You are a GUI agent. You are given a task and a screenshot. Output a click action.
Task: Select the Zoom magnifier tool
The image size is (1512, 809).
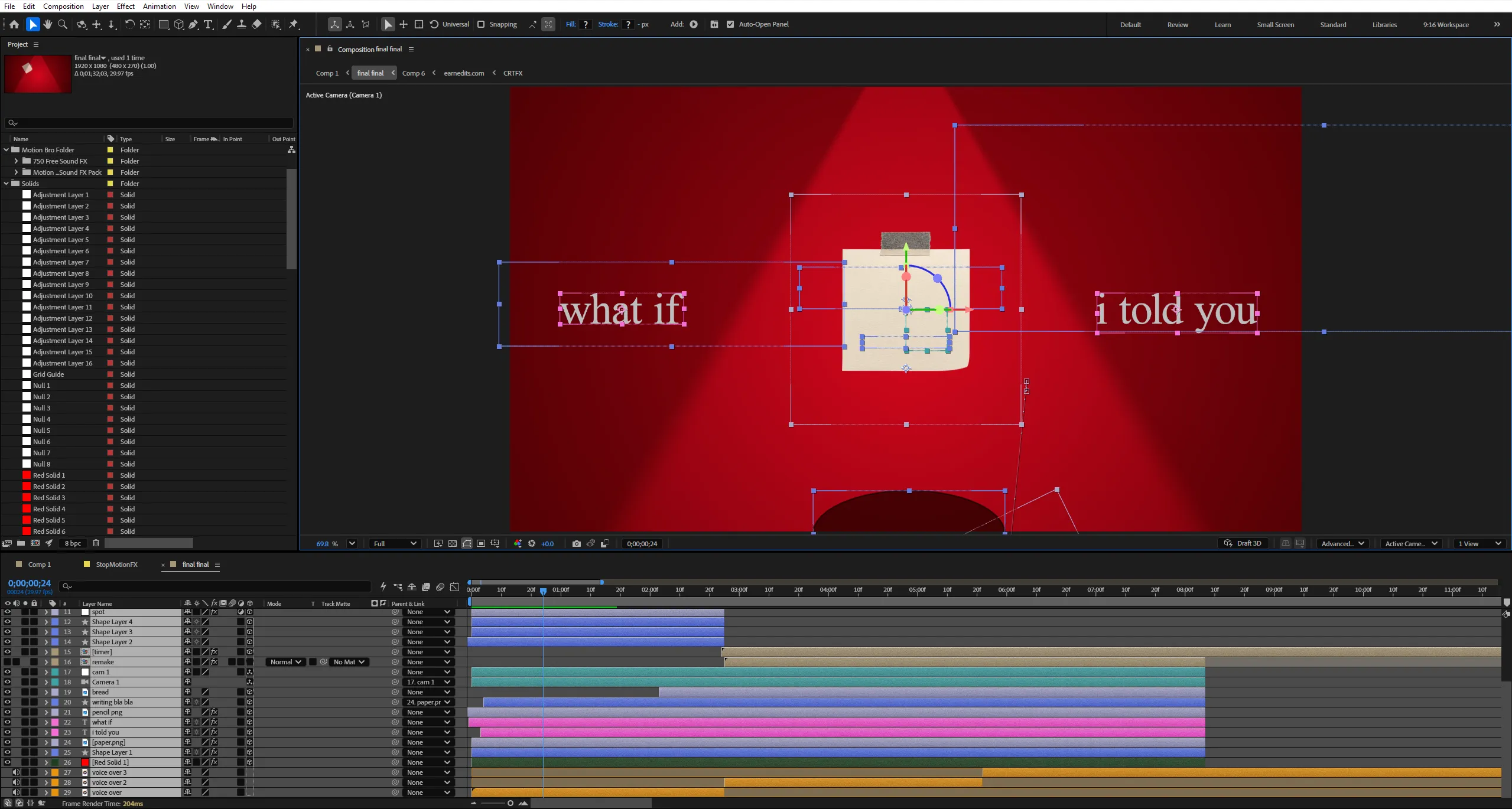(x=63, y=24)
